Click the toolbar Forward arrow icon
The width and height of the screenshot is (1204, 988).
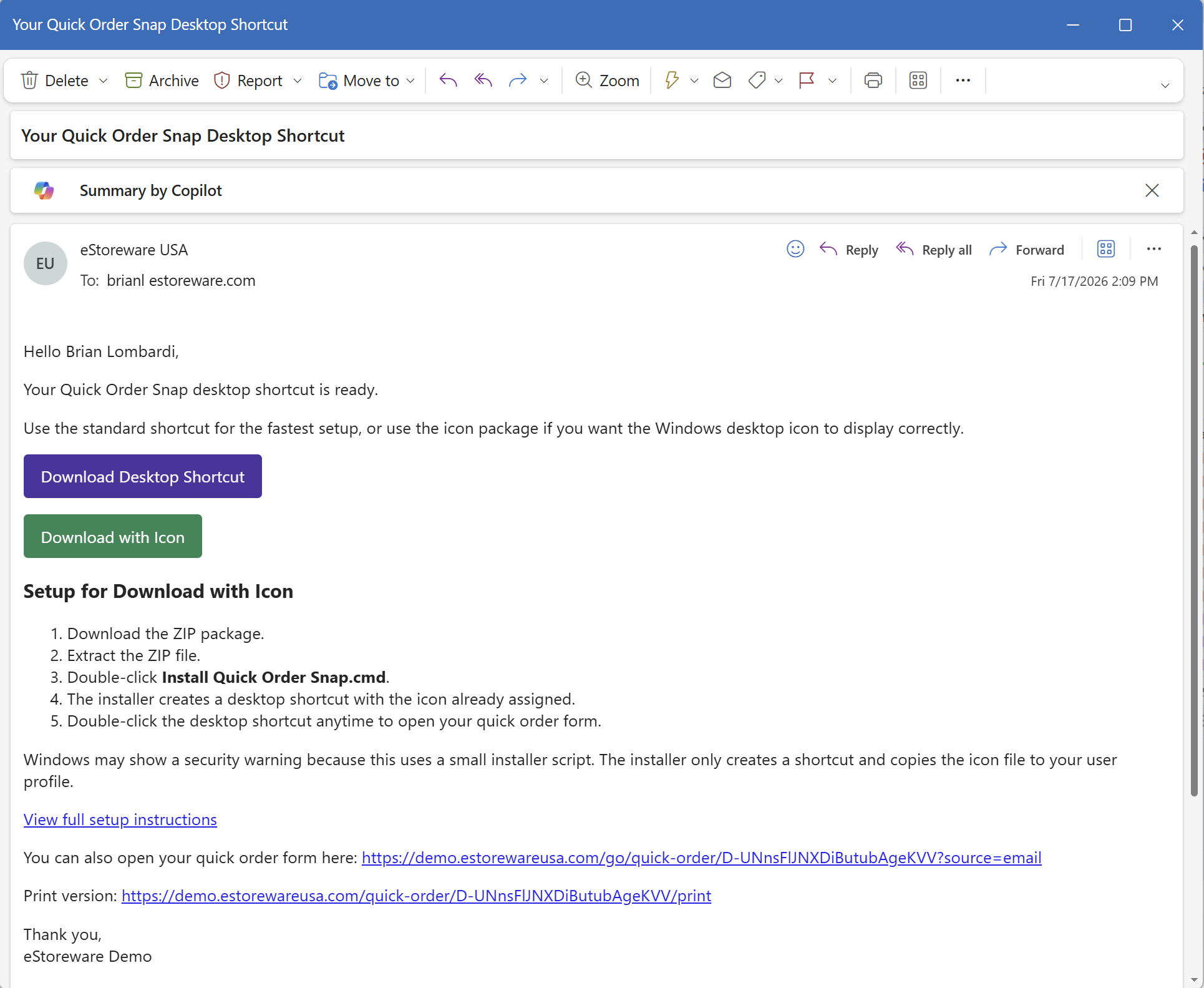518,80
